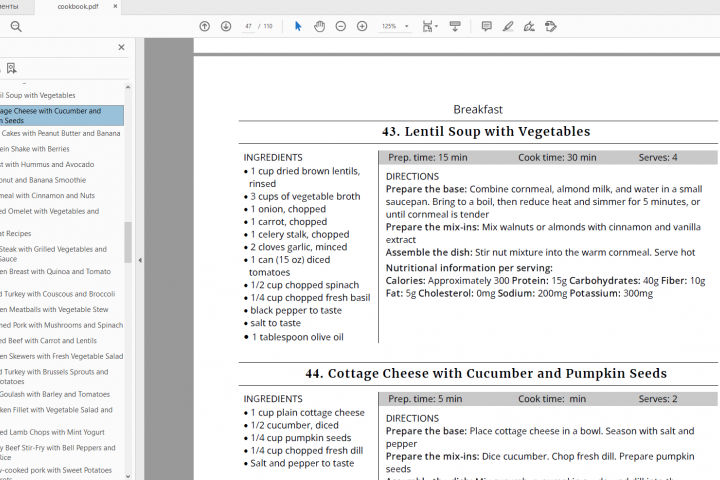Add a comment note
720x480 pixels.
(x=486, y=26)
